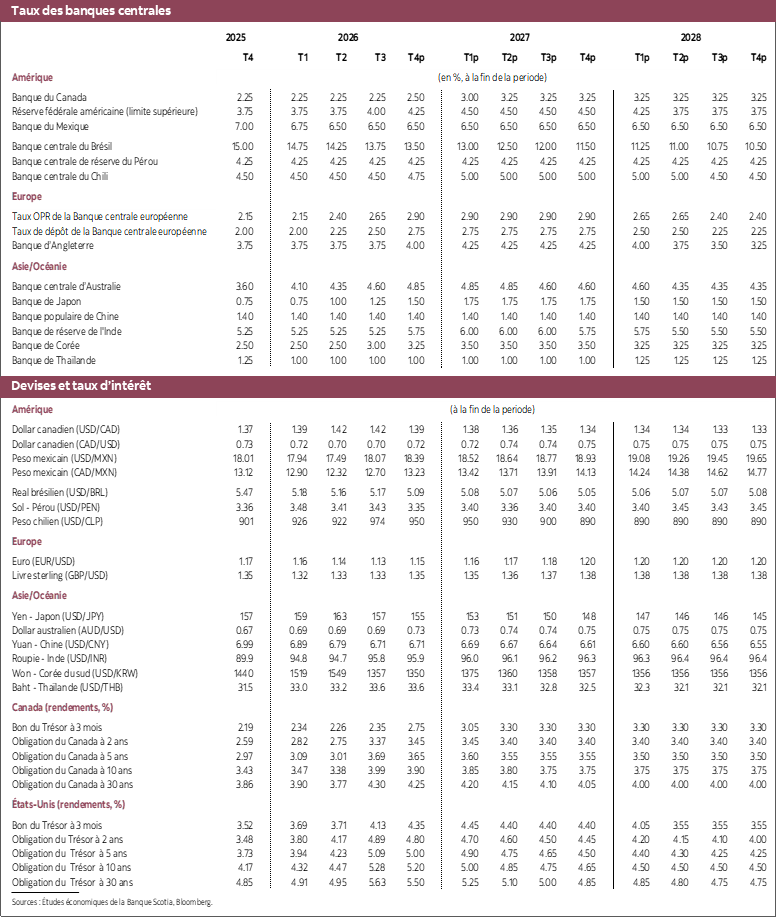Click the 'Asie/Océanie' heading under central bank rates
The image size is (777, 917).
click(x=39, y=267)
